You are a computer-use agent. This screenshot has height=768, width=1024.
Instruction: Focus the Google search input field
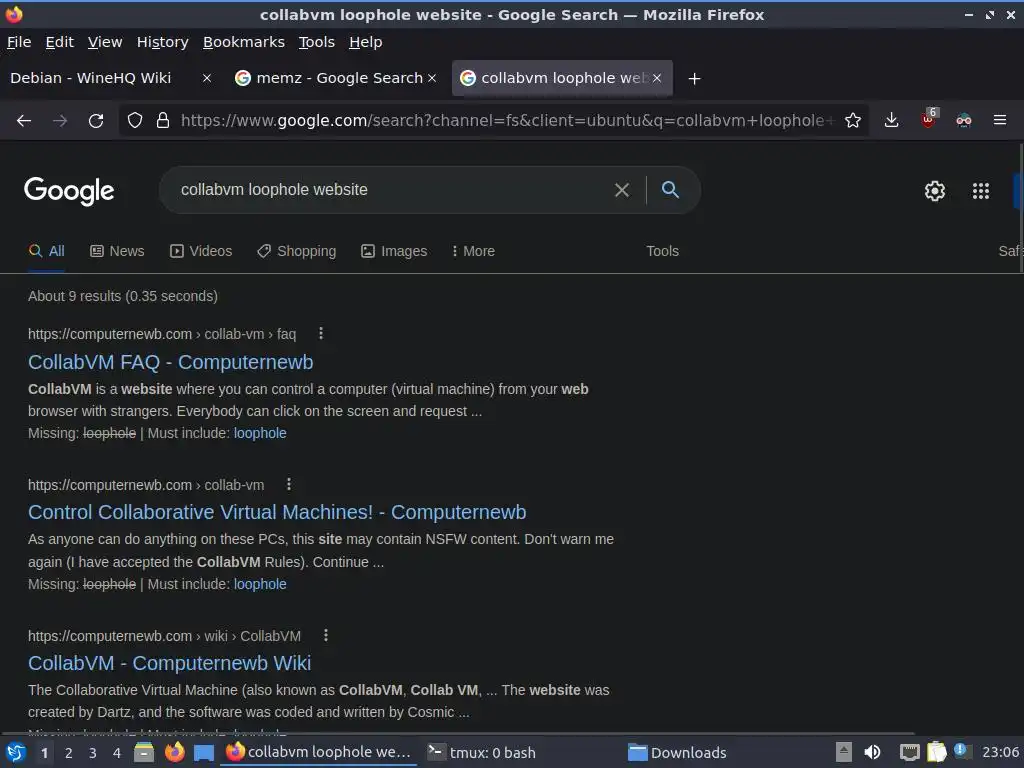pos(392,190)
